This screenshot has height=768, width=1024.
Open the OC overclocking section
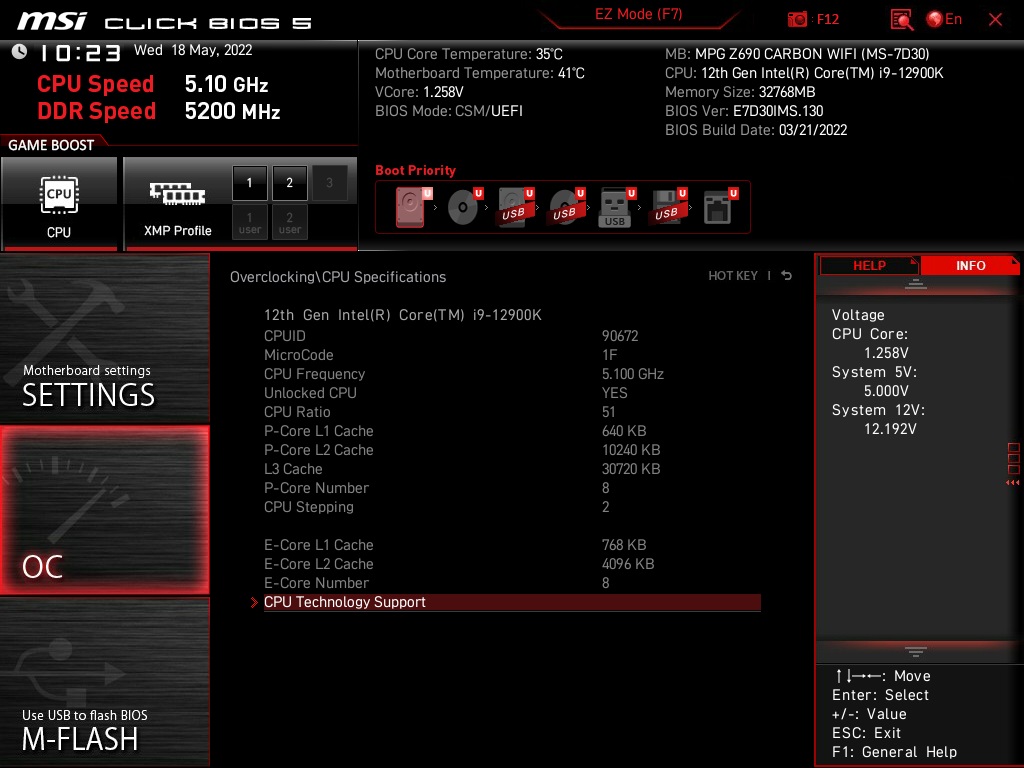pos(104,510)
